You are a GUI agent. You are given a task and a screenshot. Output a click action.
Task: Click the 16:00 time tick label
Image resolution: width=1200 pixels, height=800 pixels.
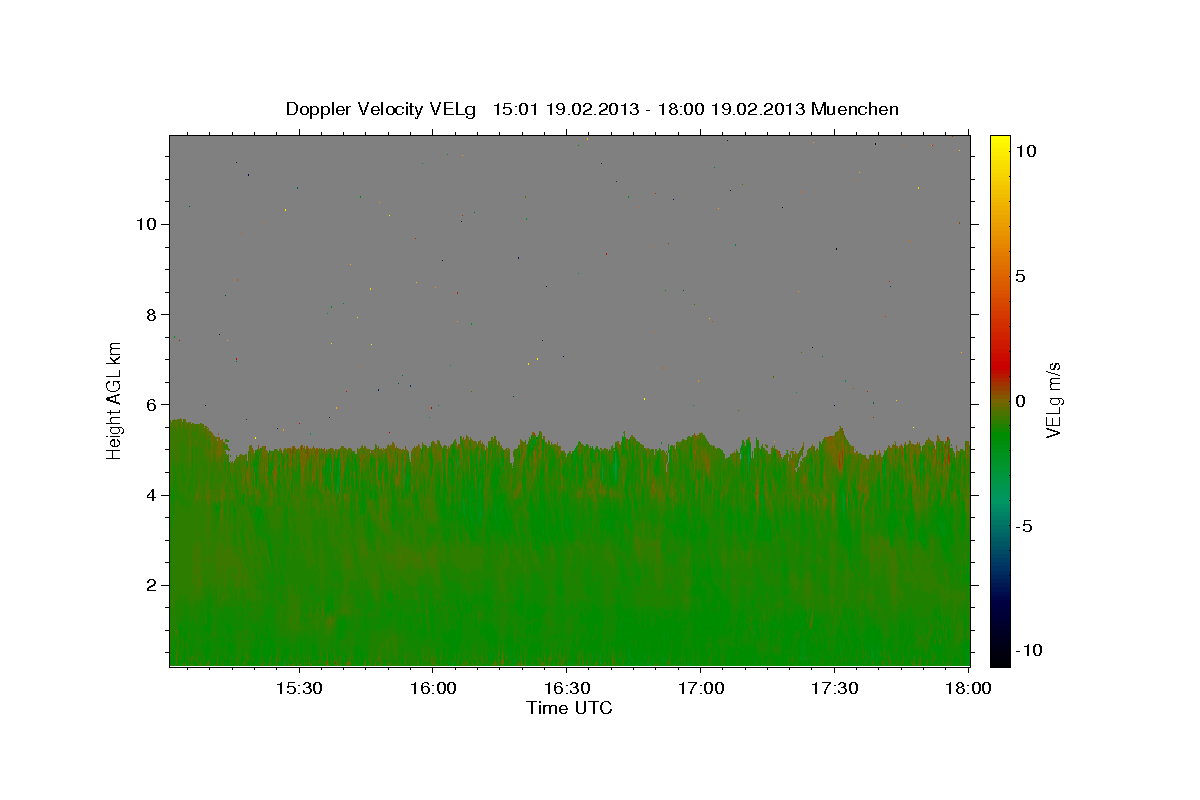point(433,689)
